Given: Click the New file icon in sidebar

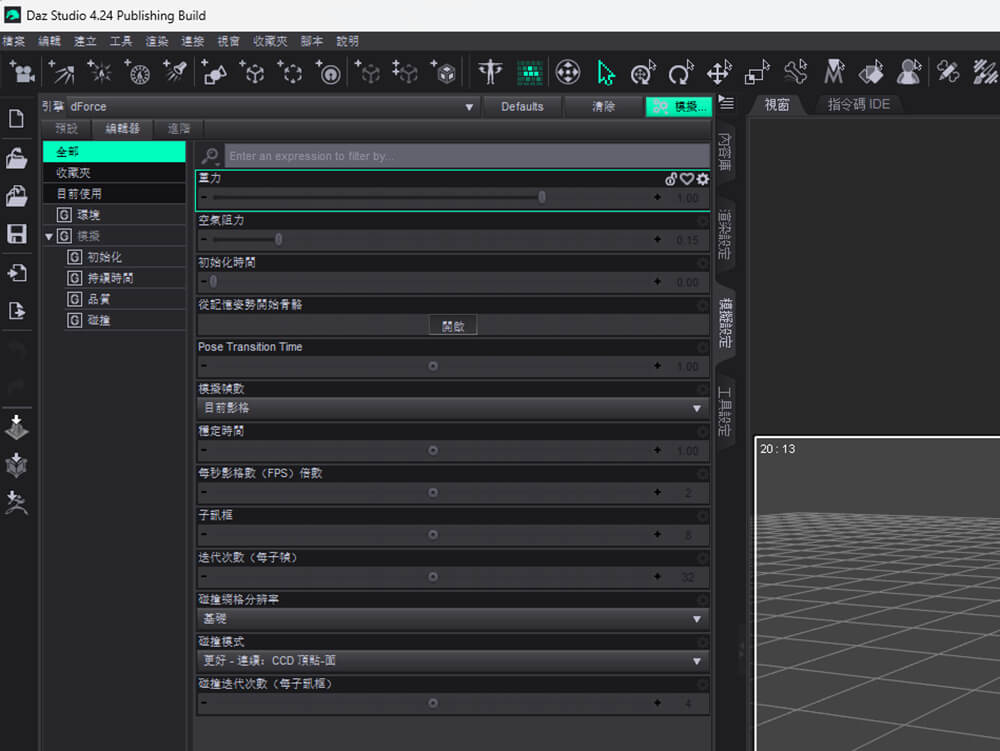Looking at the screenshot, I should pos(17,119).
